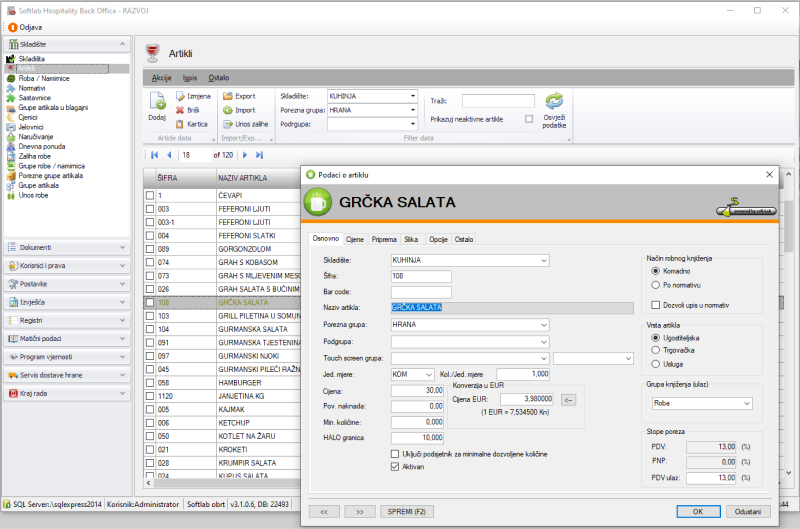Image resolution: width=800 pixels, height=529 pixels.
Task: Enable Dozvoli upis u normativ
Action: (656, 304)
